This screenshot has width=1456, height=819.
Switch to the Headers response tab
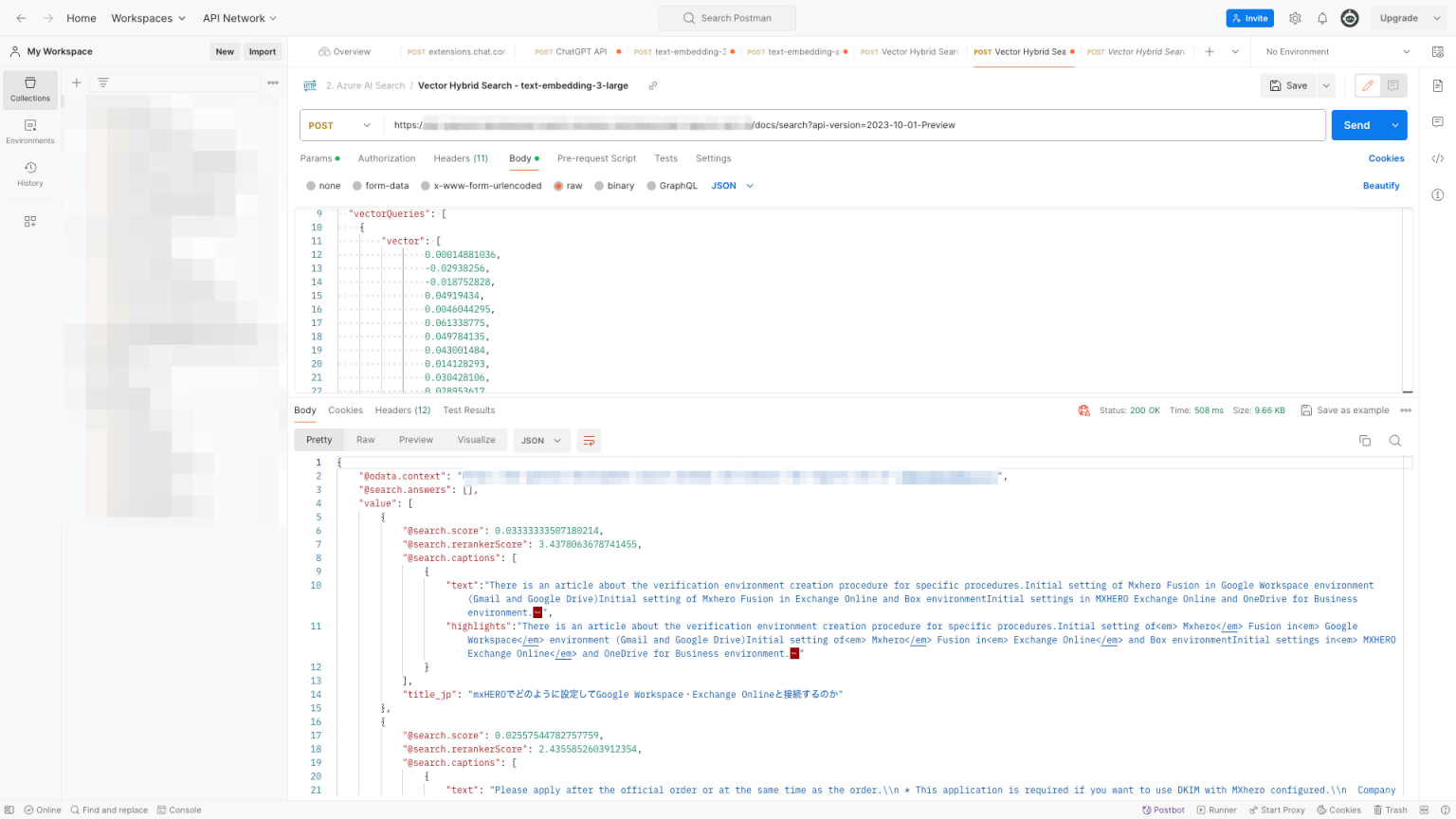point(402,409)
